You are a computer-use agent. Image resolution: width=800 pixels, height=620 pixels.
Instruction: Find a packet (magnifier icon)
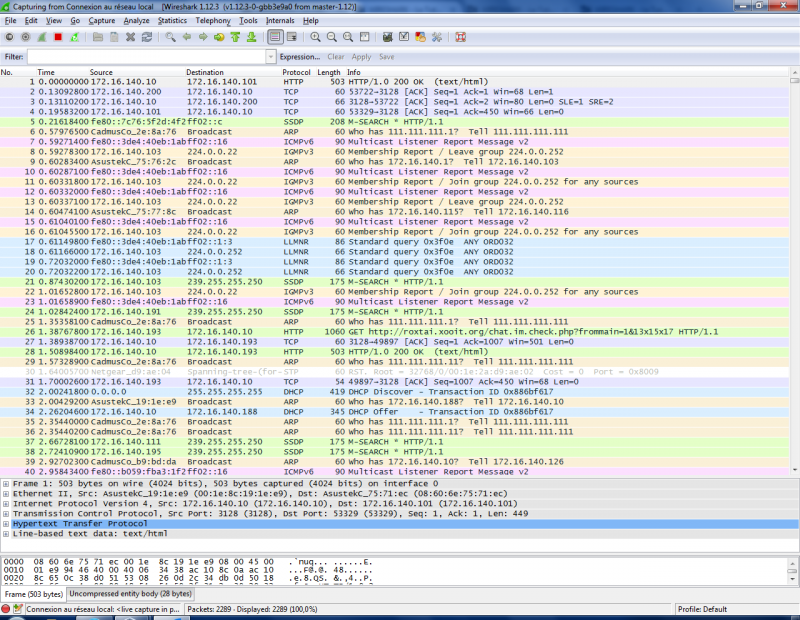[170, 37]
